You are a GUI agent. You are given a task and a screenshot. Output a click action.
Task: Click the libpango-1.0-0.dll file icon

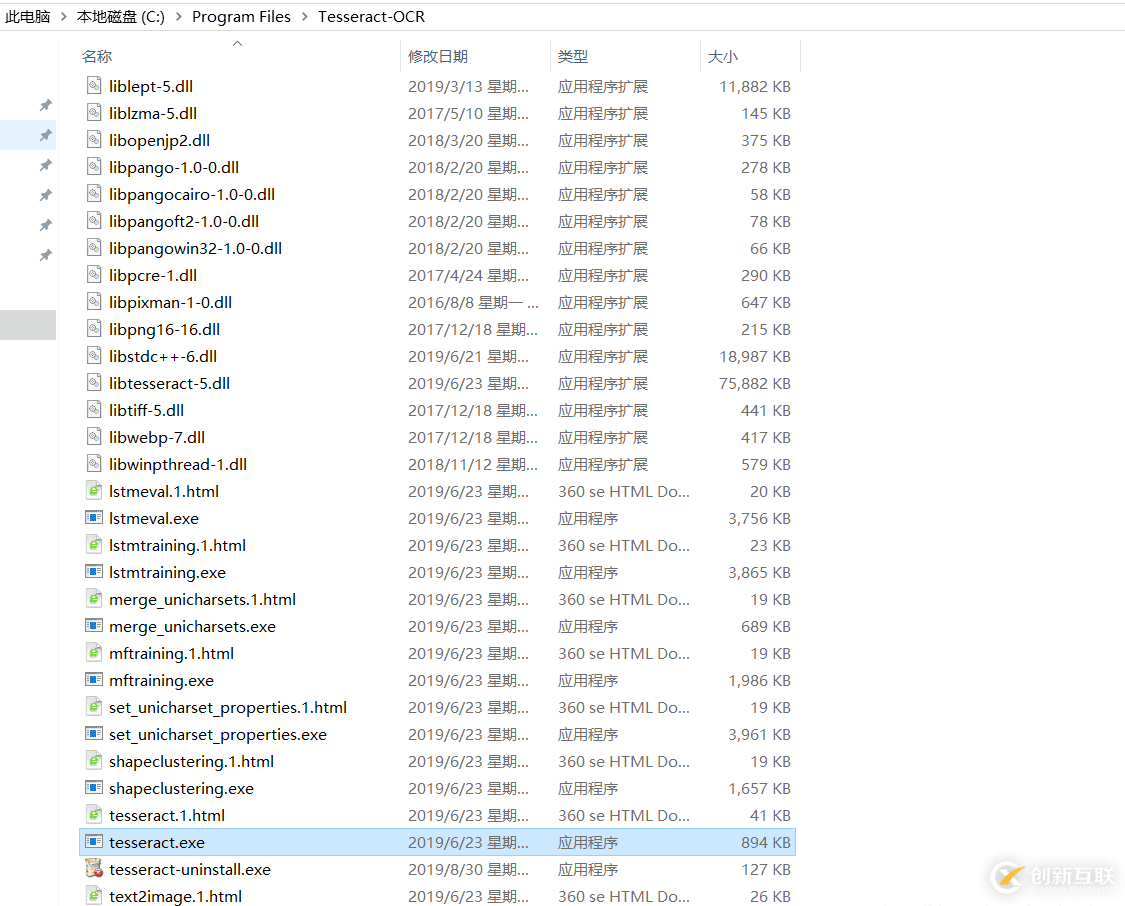[94, 167]
